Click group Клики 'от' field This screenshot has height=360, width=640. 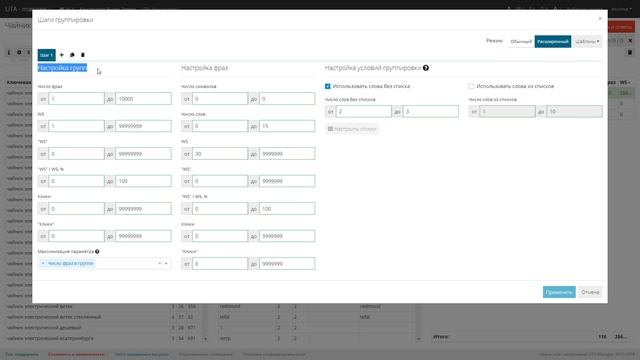click(x=76, y=209)
